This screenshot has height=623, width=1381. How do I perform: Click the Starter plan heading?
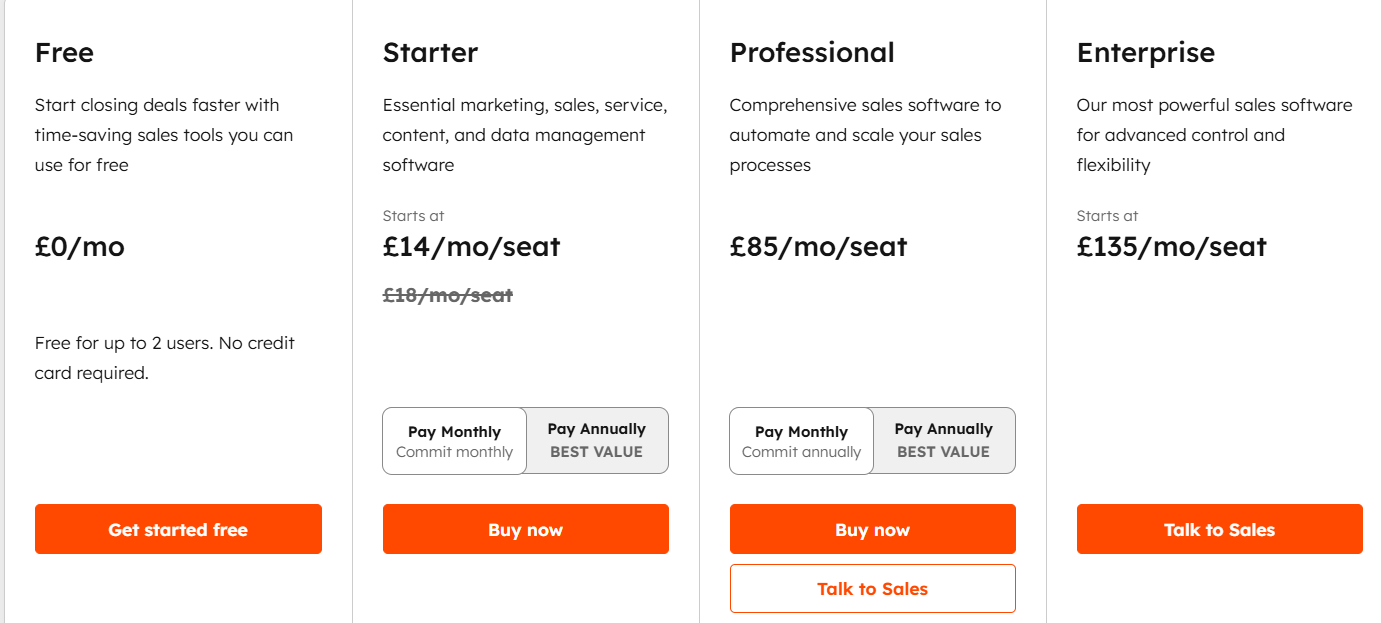pos(430,52)
